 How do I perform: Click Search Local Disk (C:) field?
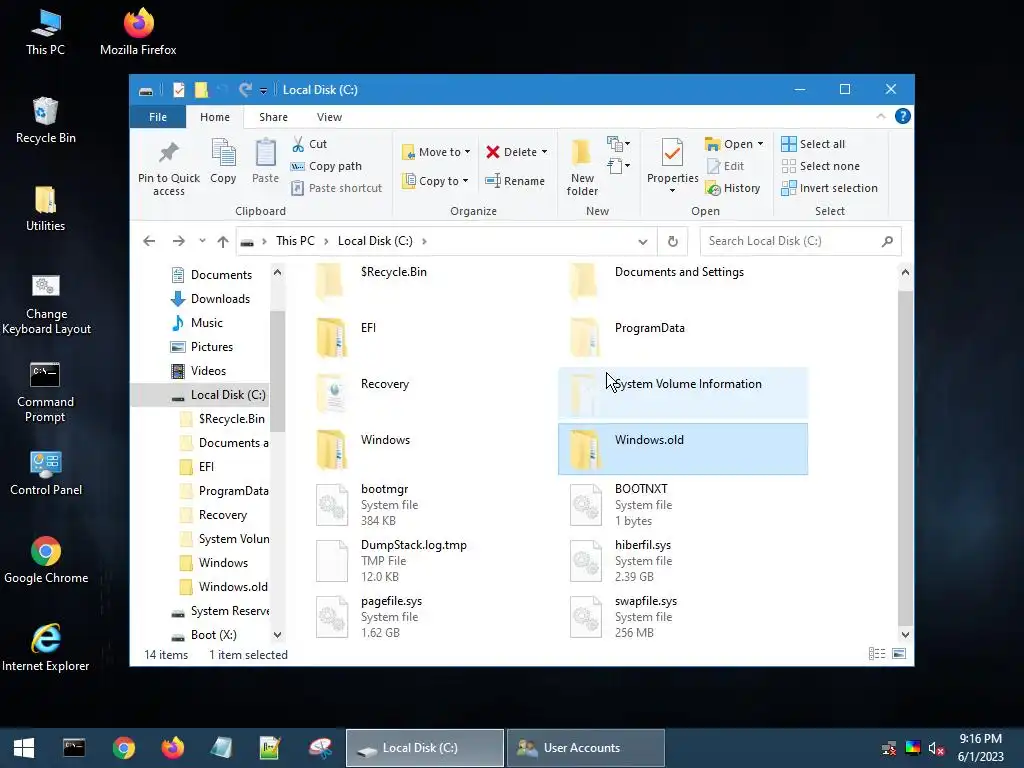[x=800, y=241]
